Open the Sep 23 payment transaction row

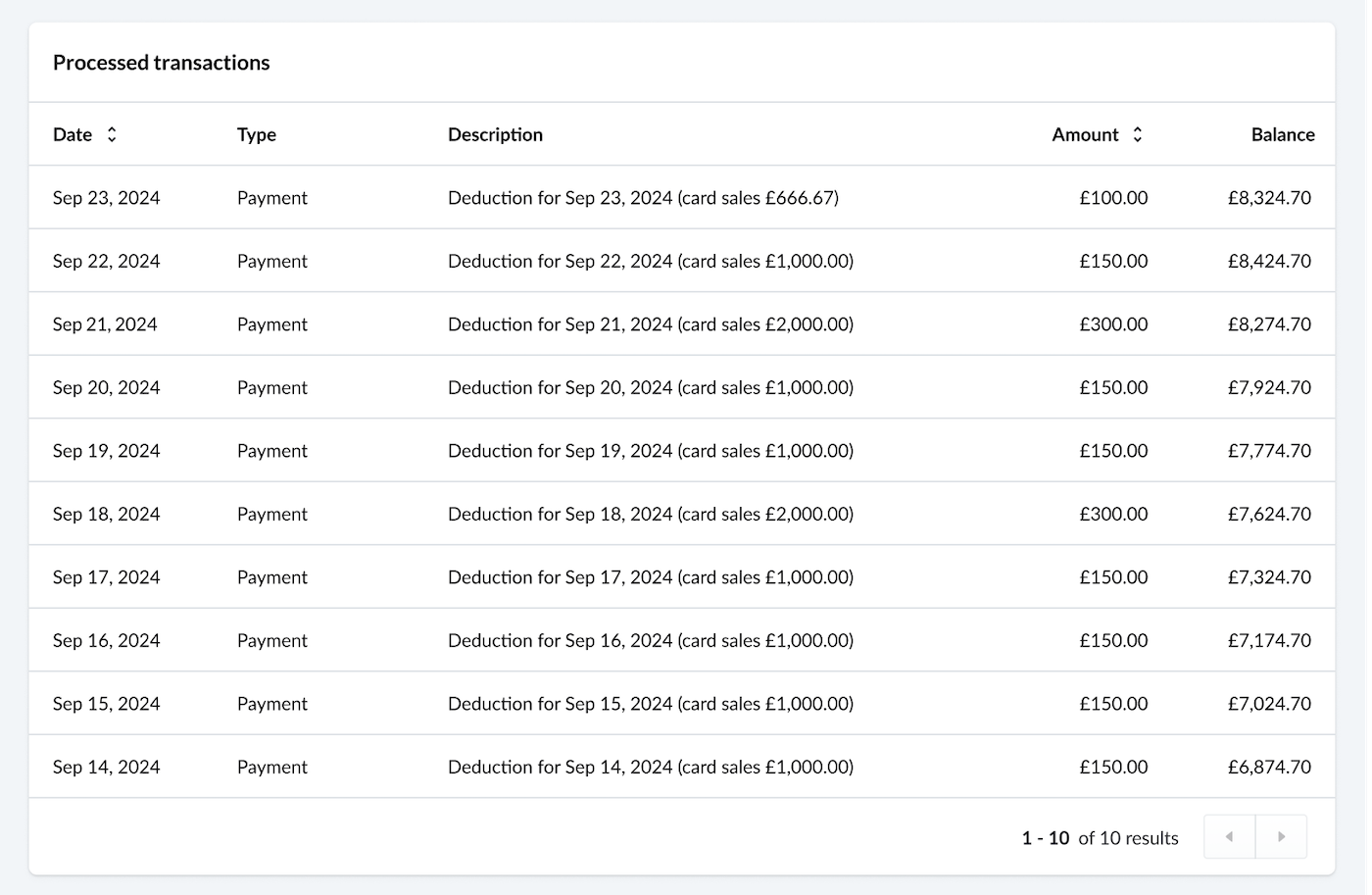pos(686,197)
